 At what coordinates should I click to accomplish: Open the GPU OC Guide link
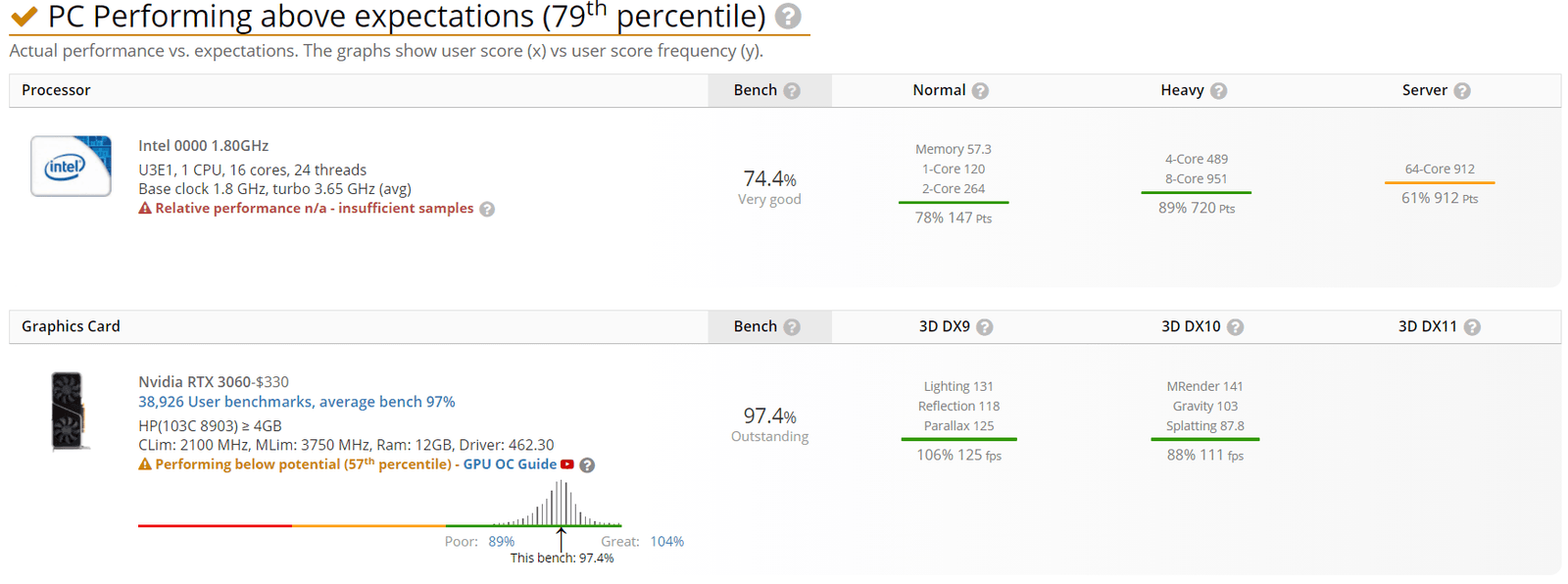510,464
